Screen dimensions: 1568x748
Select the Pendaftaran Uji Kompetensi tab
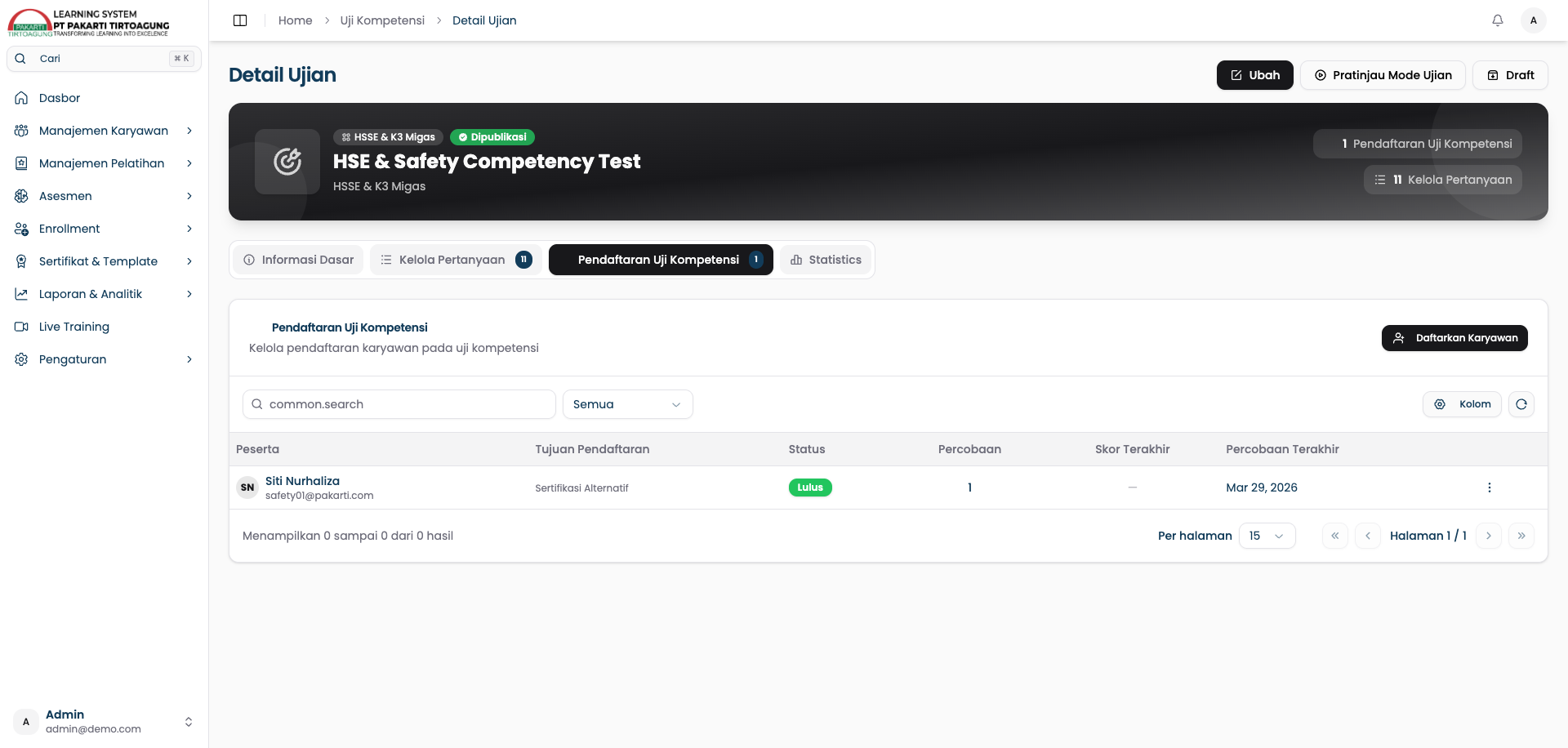(x=661, y=260)
